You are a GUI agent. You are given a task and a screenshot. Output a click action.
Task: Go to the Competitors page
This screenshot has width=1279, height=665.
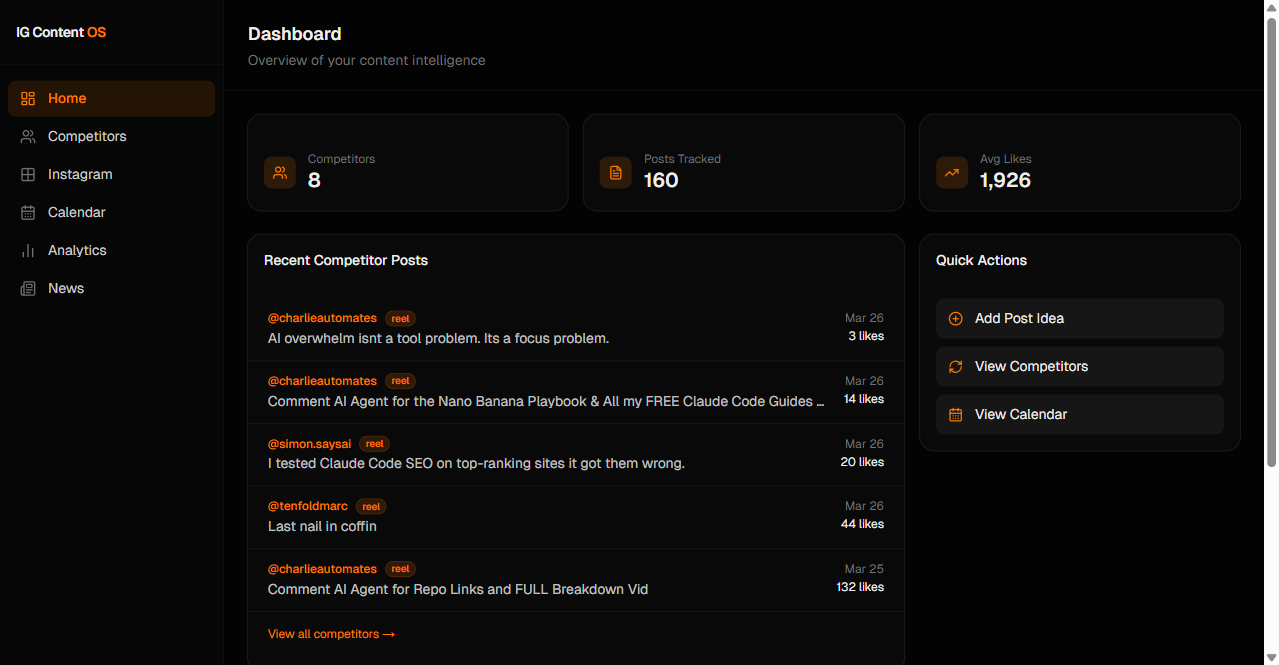(111, 136)
